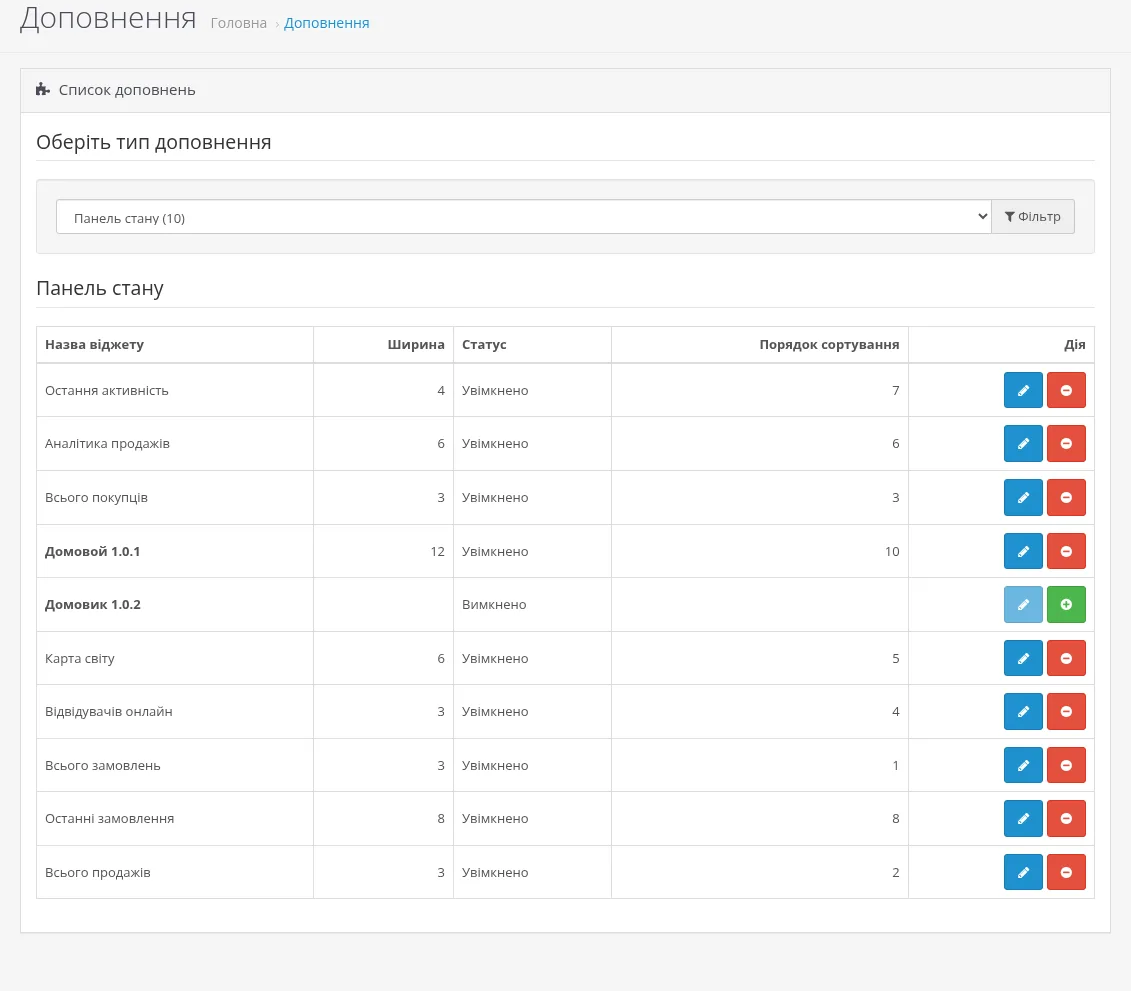The height and width of the screenshot is (991, 1131).
Task: Edit the Всього продажів widget
Action: click(1023, 873)
